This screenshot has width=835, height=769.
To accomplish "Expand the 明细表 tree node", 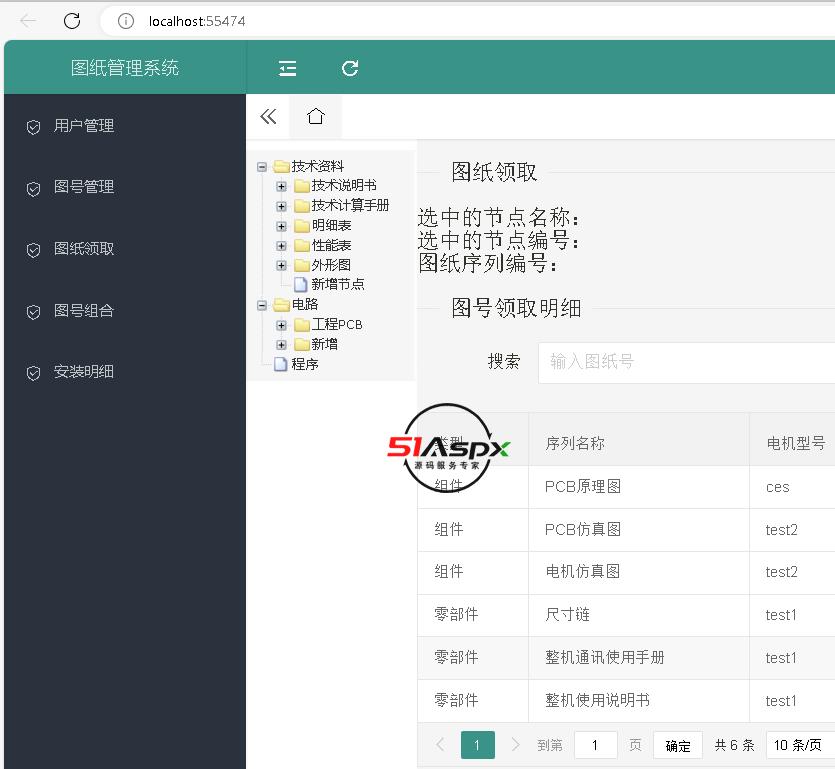I will pyautogui.click(x=281, y=226).
